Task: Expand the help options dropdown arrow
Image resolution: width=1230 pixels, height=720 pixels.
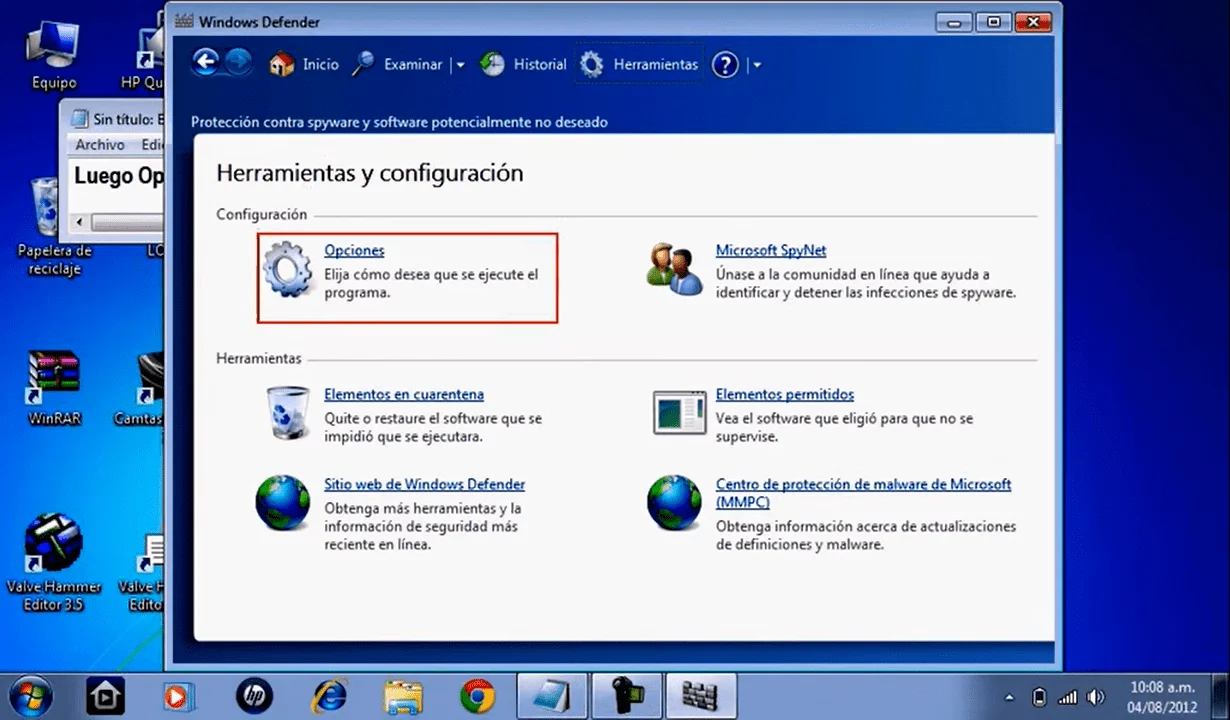Action: [x=757, y=65]
